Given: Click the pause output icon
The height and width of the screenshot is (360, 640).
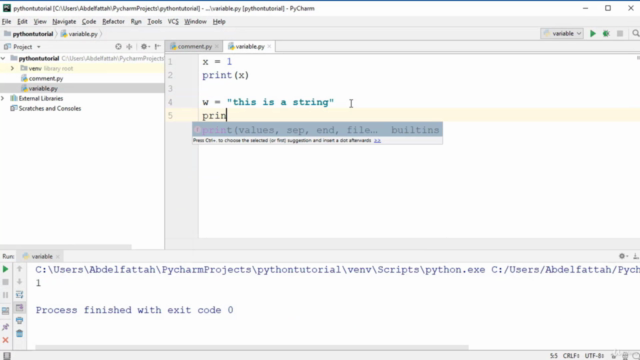Looking at the screenshot, I should tap(5, 295).
